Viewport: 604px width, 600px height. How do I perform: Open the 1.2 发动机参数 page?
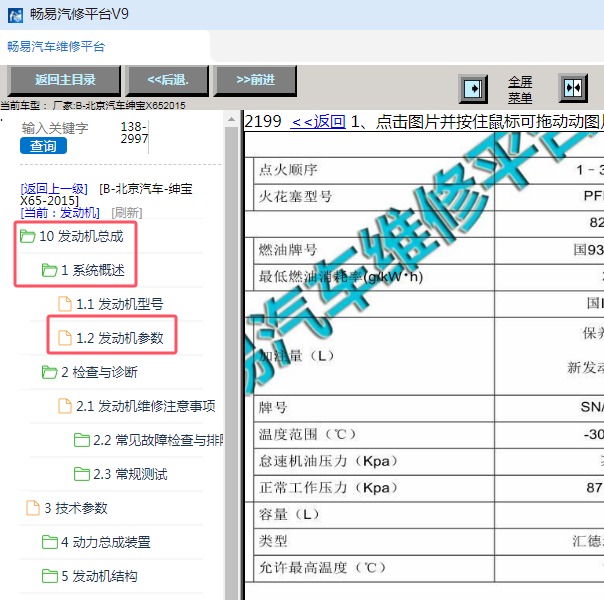point(119,338)
